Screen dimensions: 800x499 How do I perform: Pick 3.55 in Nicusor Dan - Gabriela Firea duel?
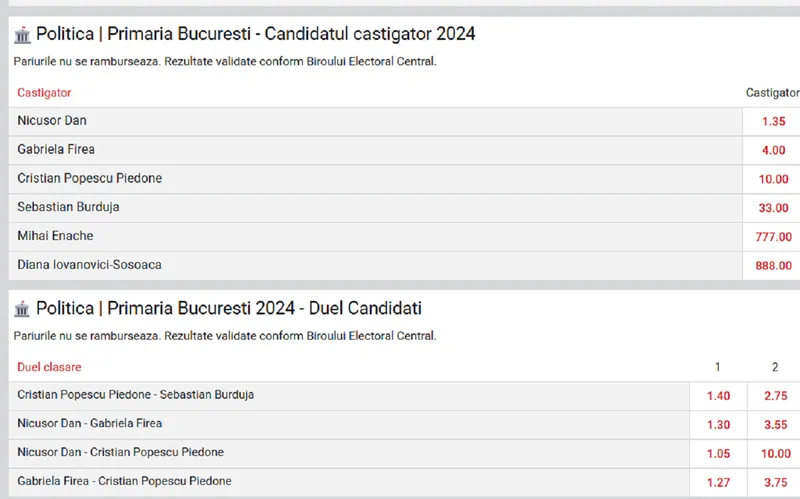[774, 425]
